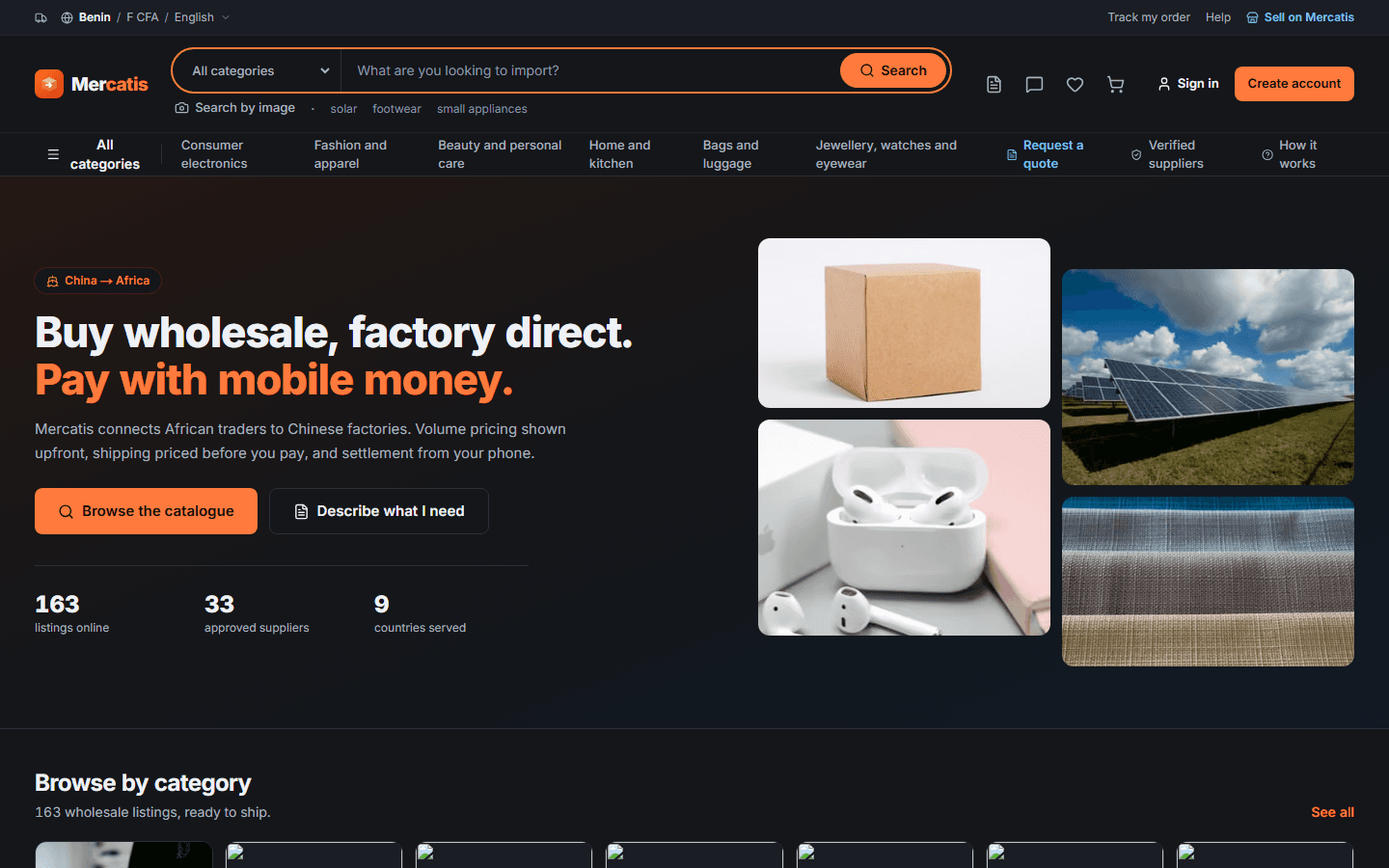
Task: Click the solar panels image
Action: tap(1208, 377)
